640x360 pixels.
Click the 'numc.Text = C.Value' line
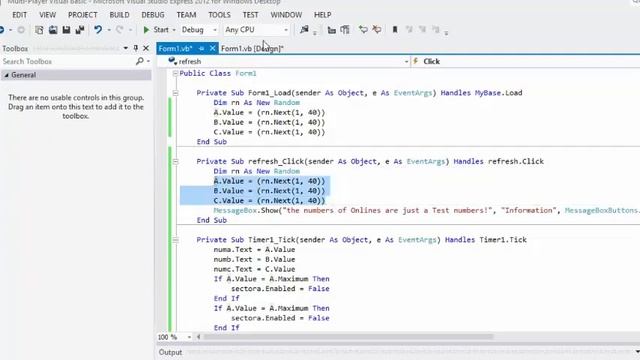[x=254, y=269]
